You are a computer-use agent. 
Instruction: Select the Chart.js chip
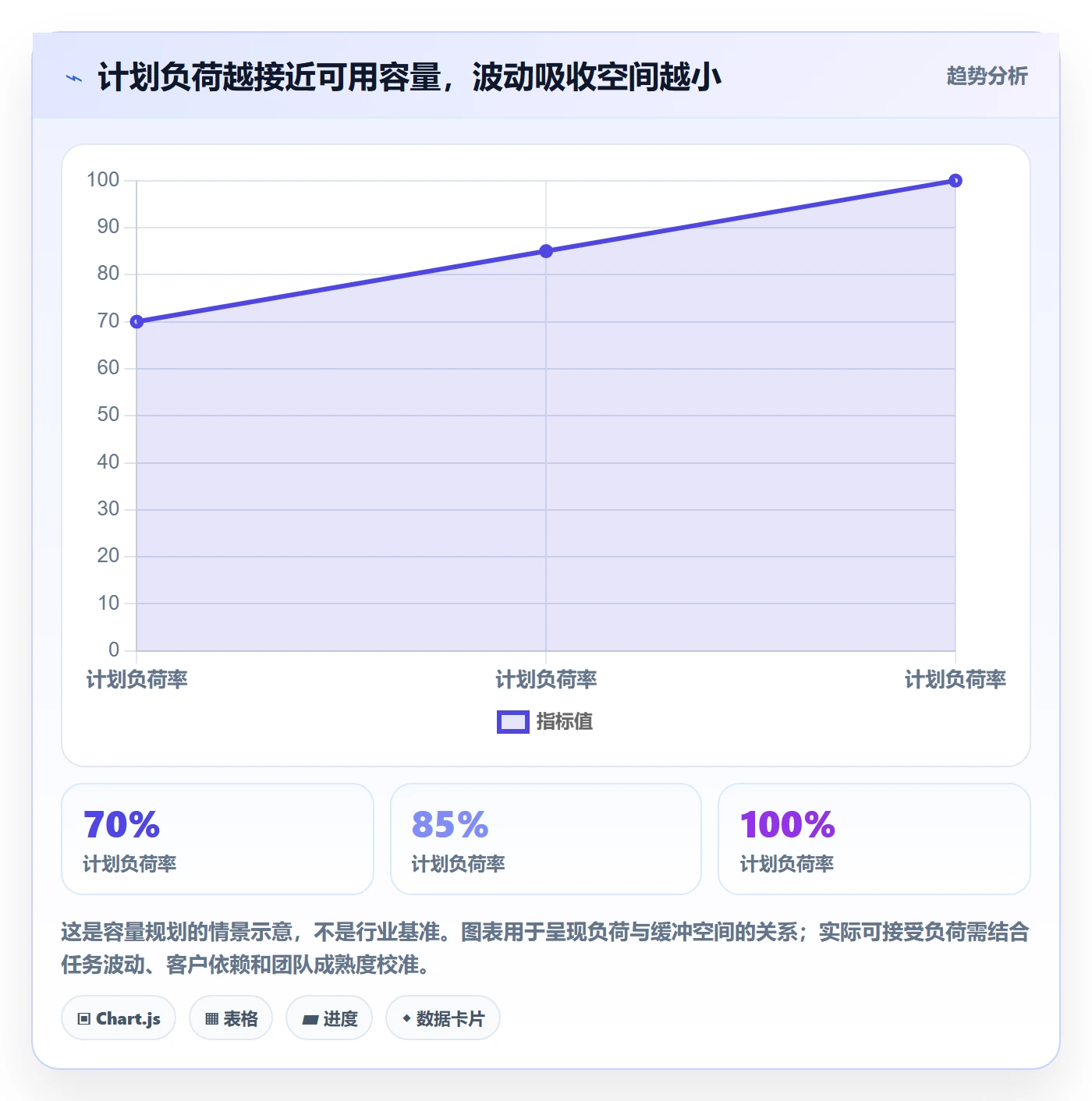click(119, 1018)
